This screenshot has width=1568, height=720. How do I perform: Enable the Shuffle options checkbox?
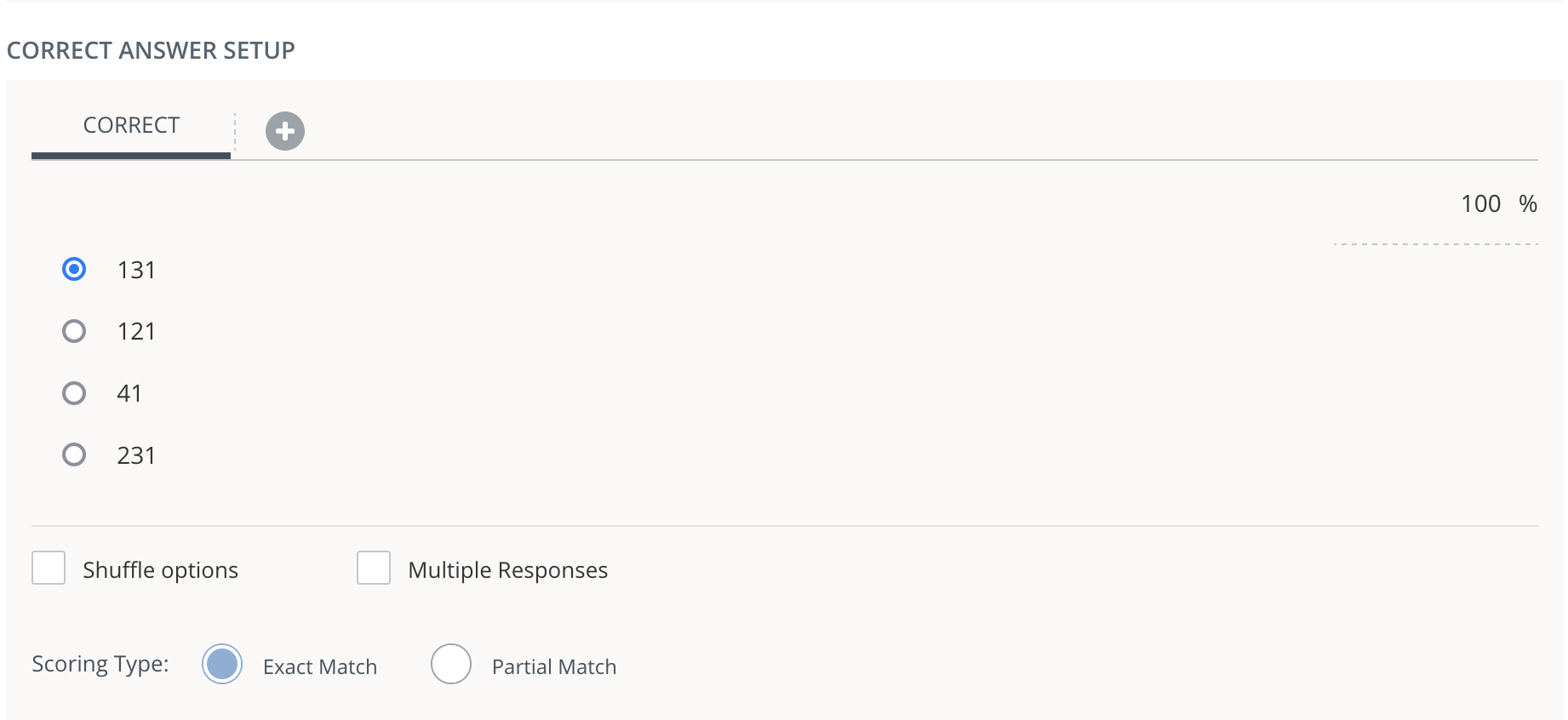(49, 569)
